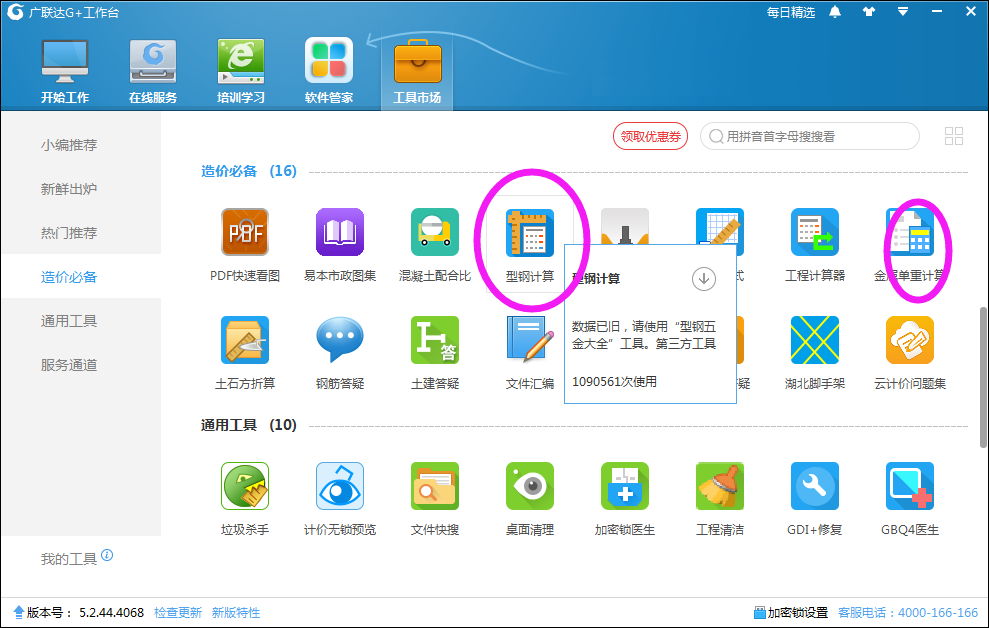The width and height of the screenshot is (989, 628).
Task: Click 通用工具 (10) section heading
Action: click(249, 426)
